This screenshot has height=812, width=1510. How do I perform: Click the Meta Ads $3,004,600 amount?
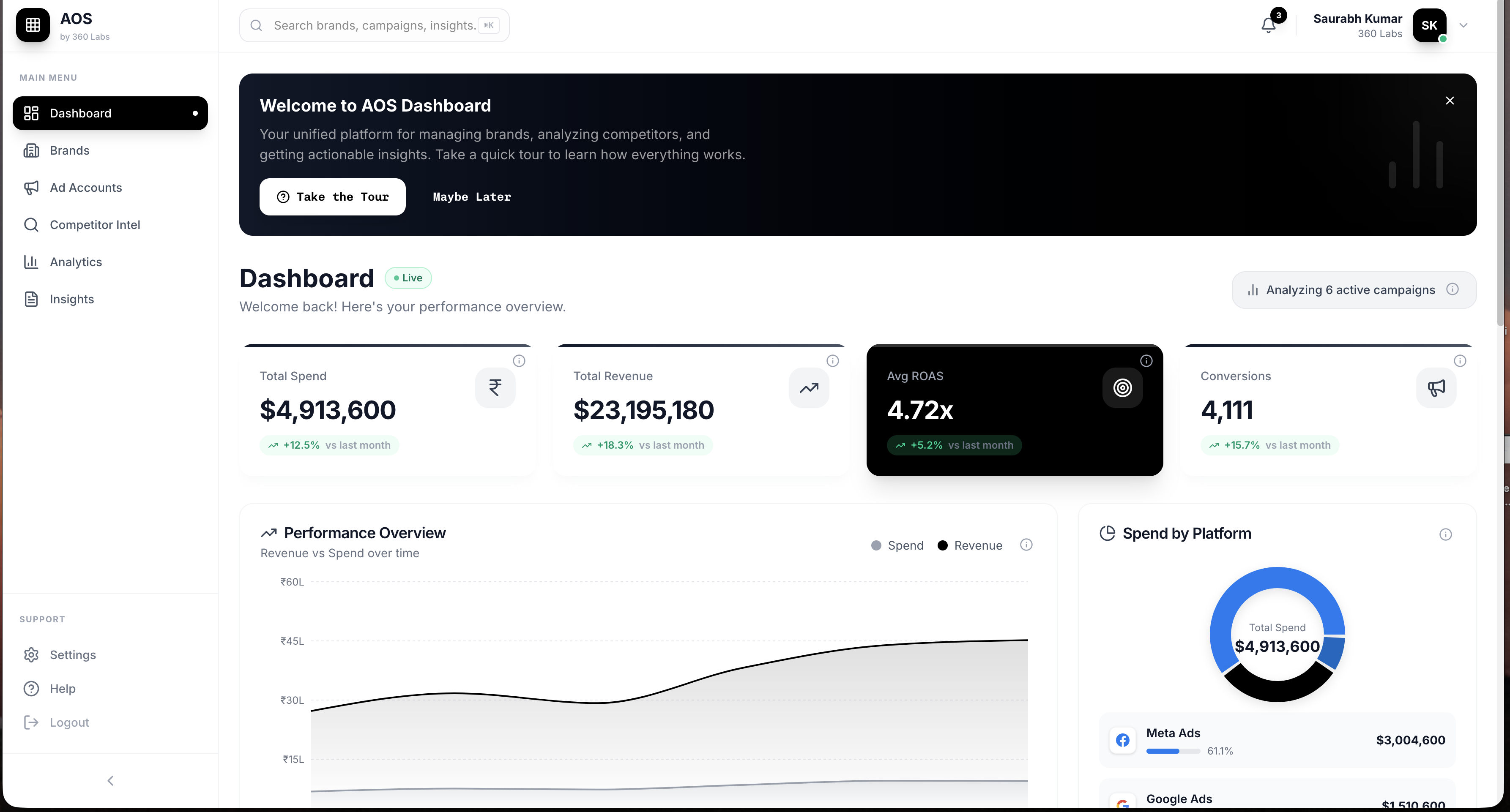click(x=1410, y=741)
